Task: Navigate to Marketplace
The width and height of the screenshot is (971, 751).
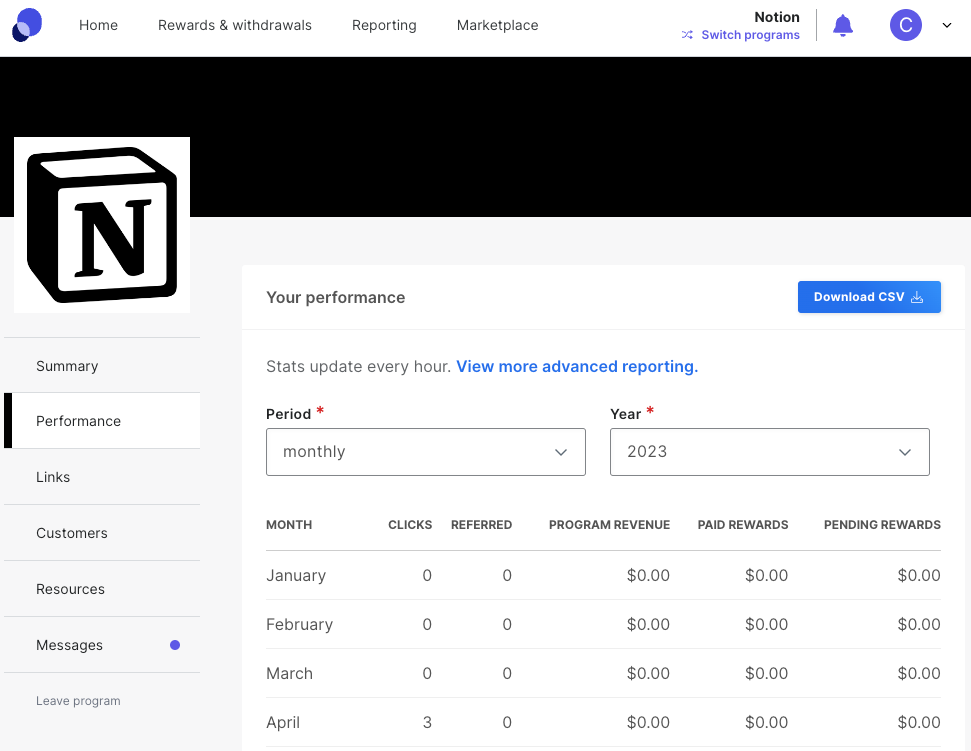Action: pyautogui.click(x=497, y=26)
